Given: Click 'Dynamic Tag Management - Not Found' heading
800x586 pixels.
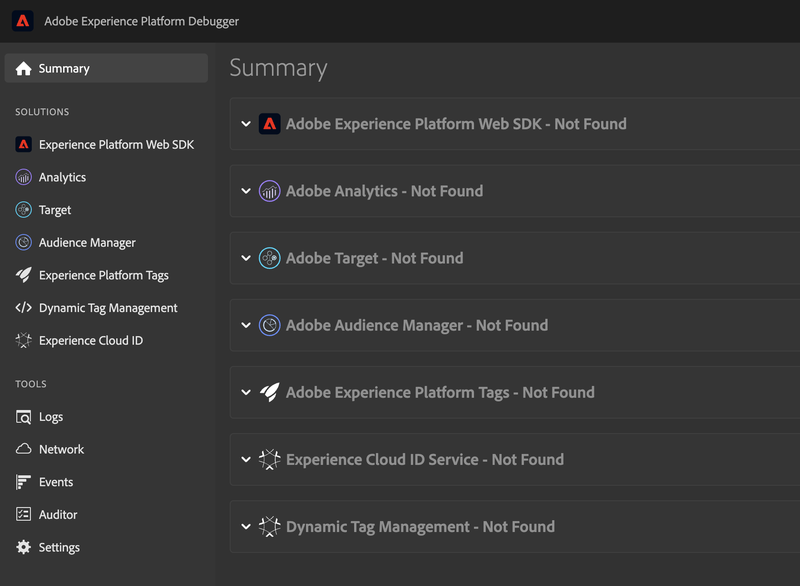Looking at the screenshot, I should coord(420,527).
